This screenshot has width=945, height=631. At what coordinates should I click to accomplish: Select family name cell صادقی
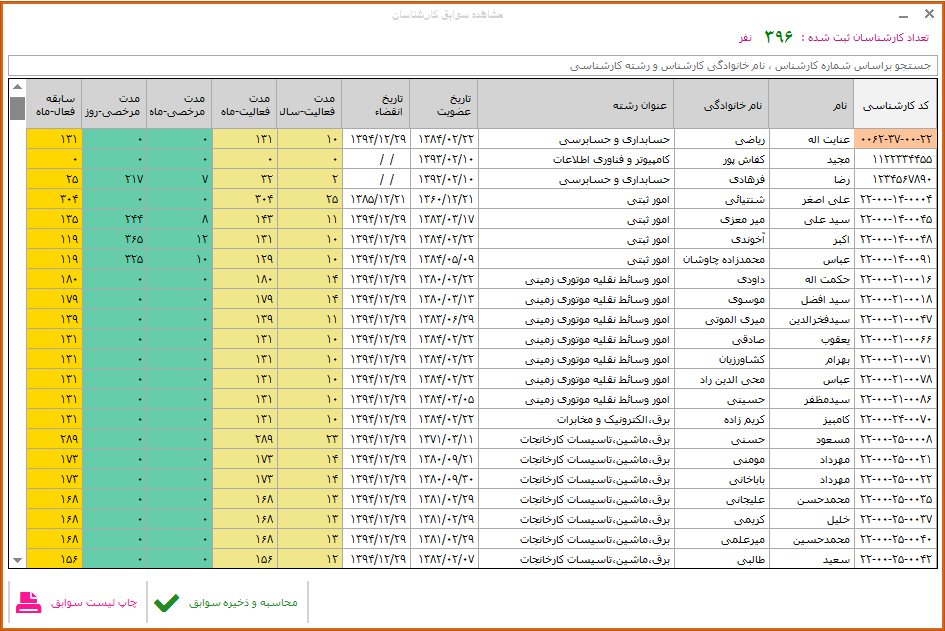721,339
